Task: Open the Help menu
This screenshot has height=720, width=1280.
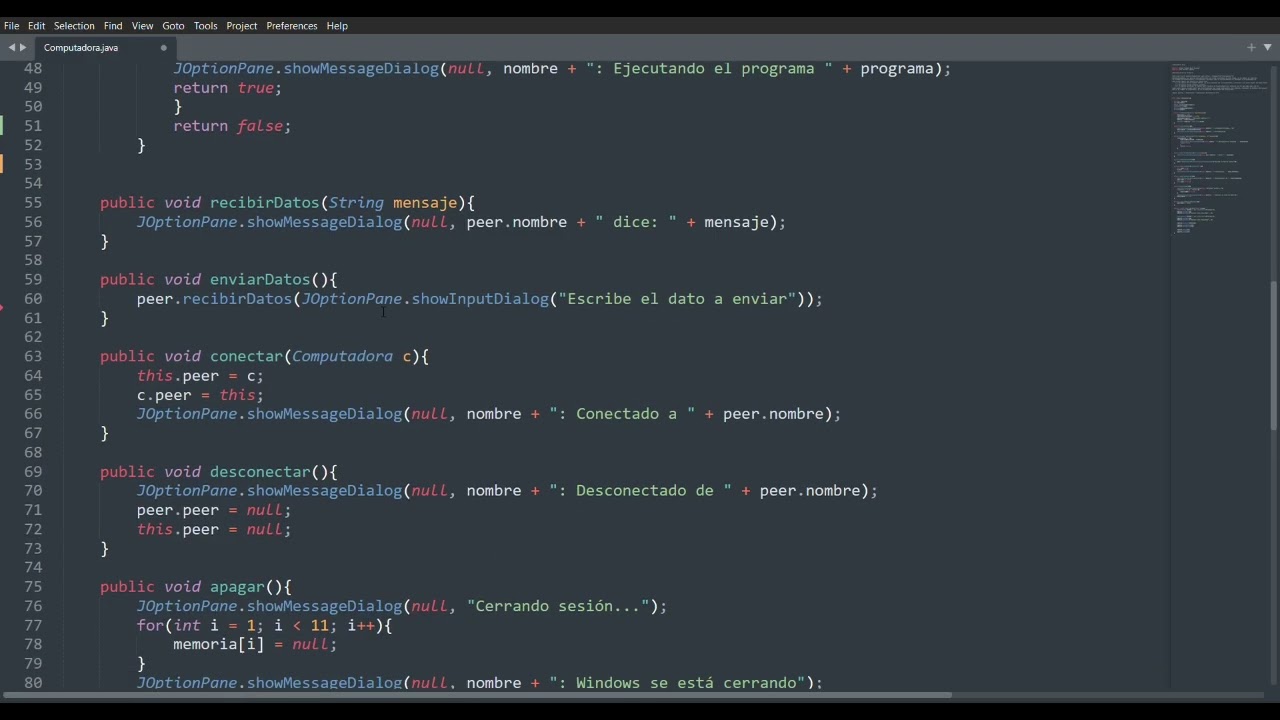Action: click(337, 26)
